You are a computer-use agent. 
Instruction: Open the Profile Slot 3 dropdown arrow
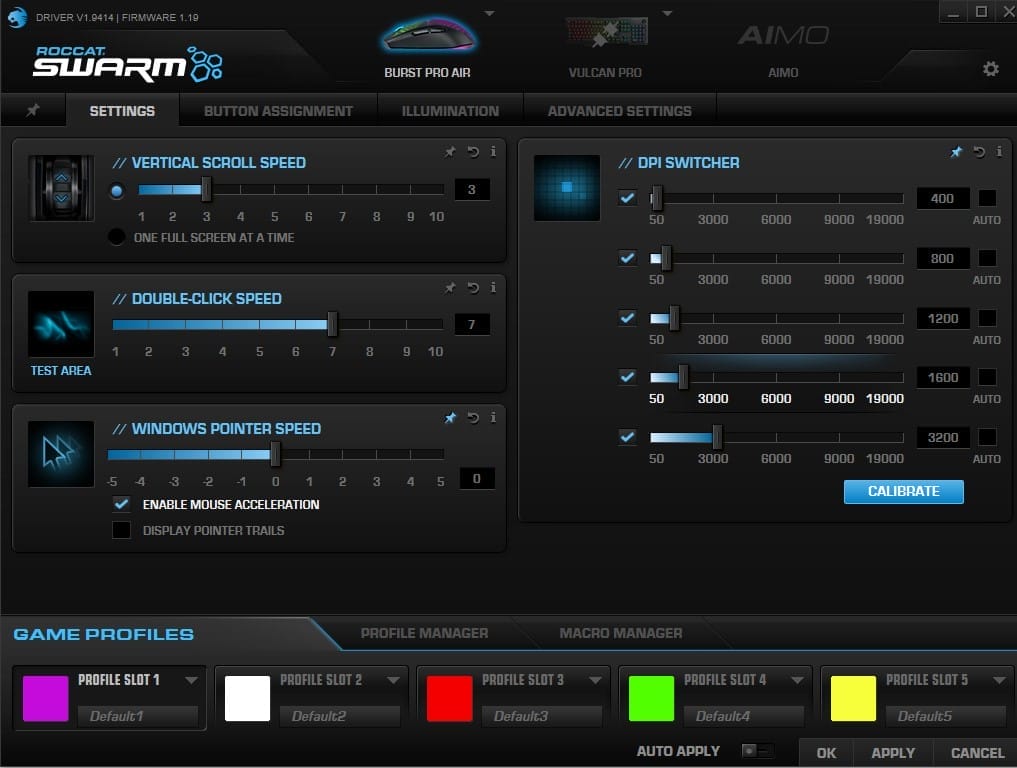tap(595, 680)
